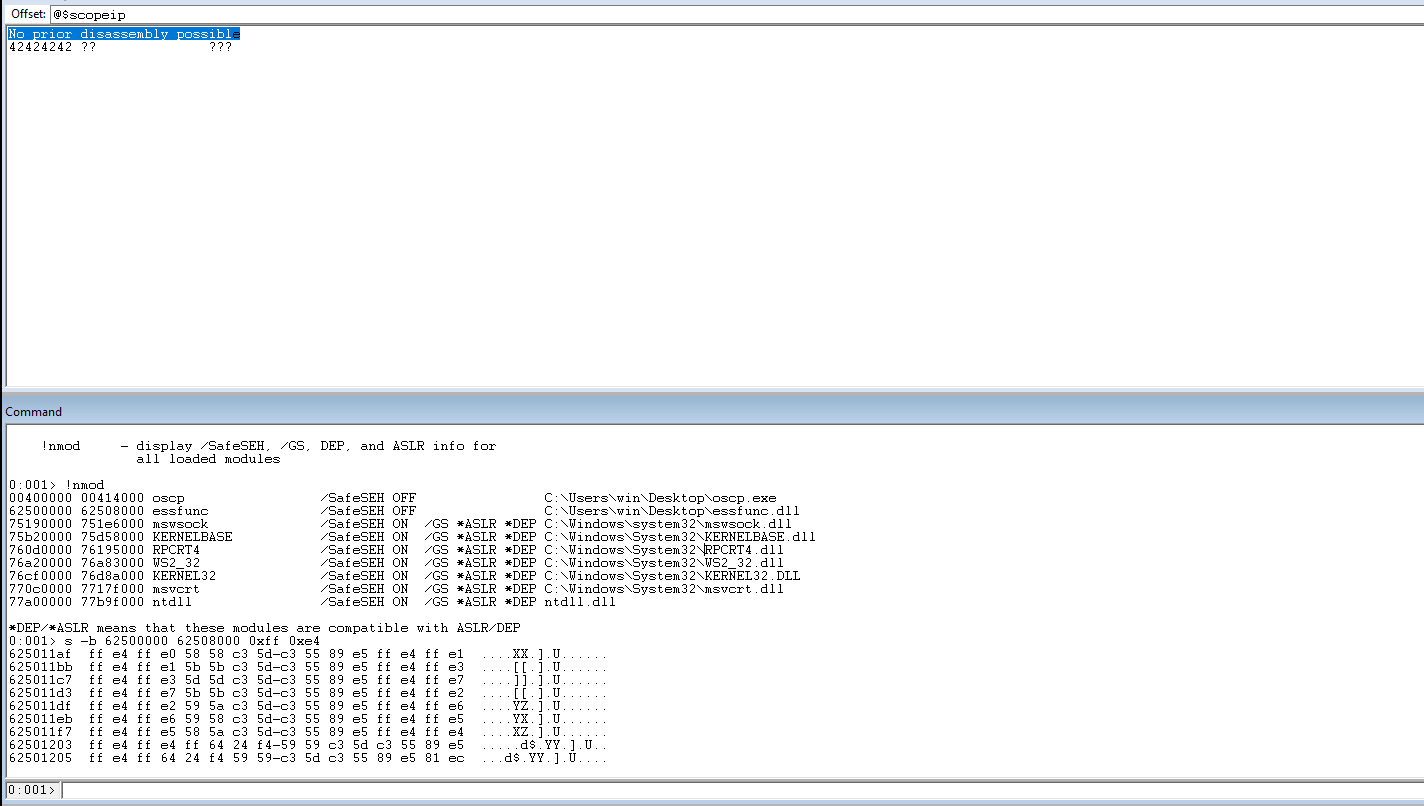The width and height of the screenshot is (1424, 806).
Task: Click the search result address 625011eb
Action: (40, 719)
